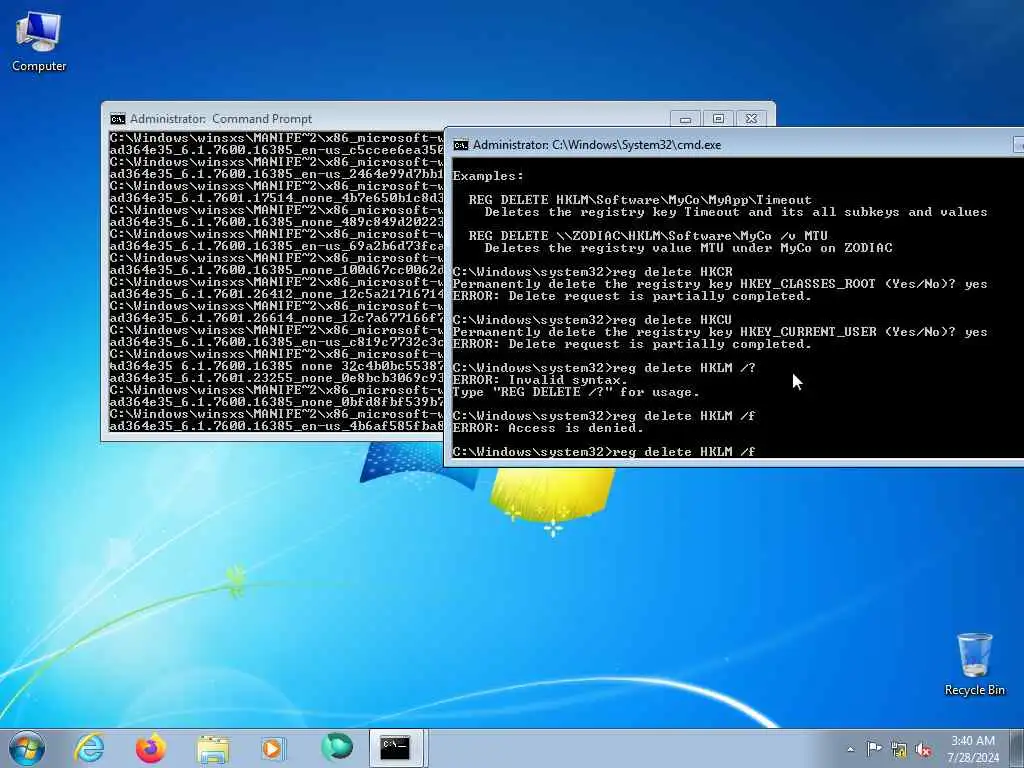1024x768 pixels.
Task: Click the 'Administrator: Command Prompt' title bar
Action: pos(221,119)
